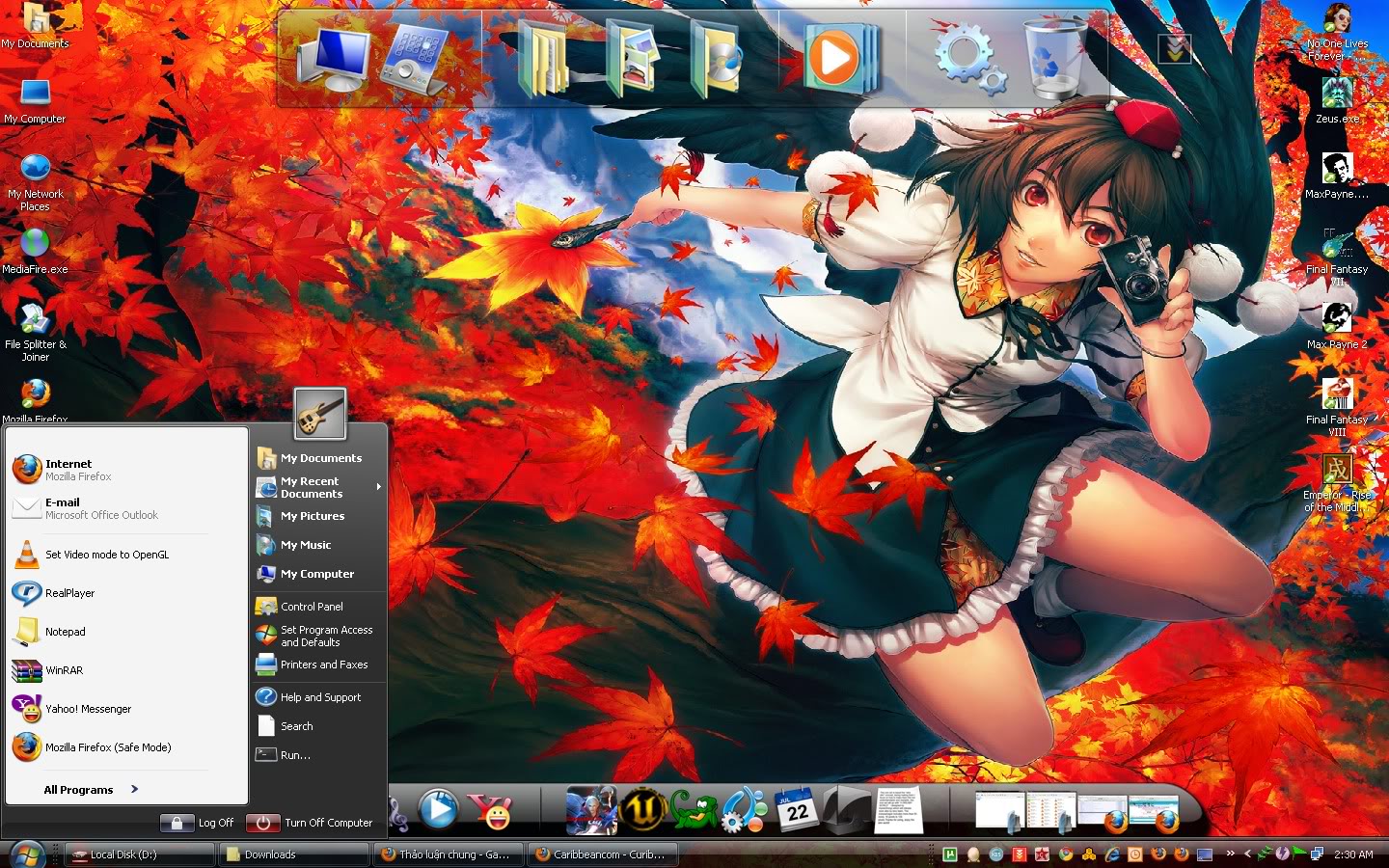Click the top dock collapse arrow
The width and height of the screenshot is (1389, 868).
click(x=1175, y=48)
